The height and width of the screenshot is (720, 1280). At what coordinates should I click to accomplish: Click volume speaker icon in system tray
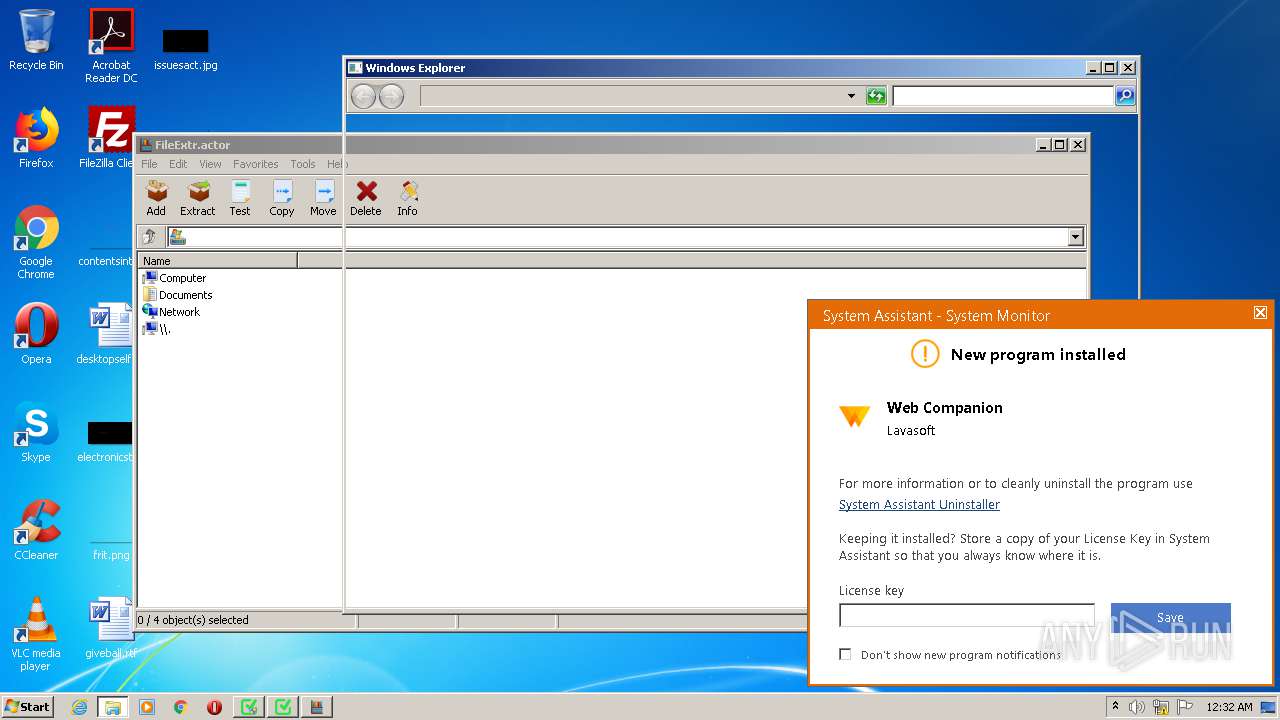point(1137,707)
